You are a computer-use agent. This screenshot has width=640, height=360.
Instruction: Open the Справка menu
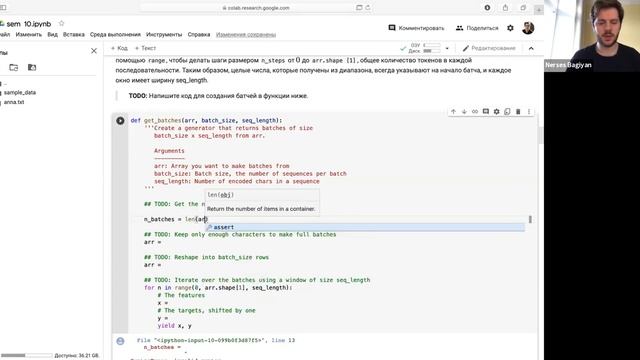tap(199, 35)
